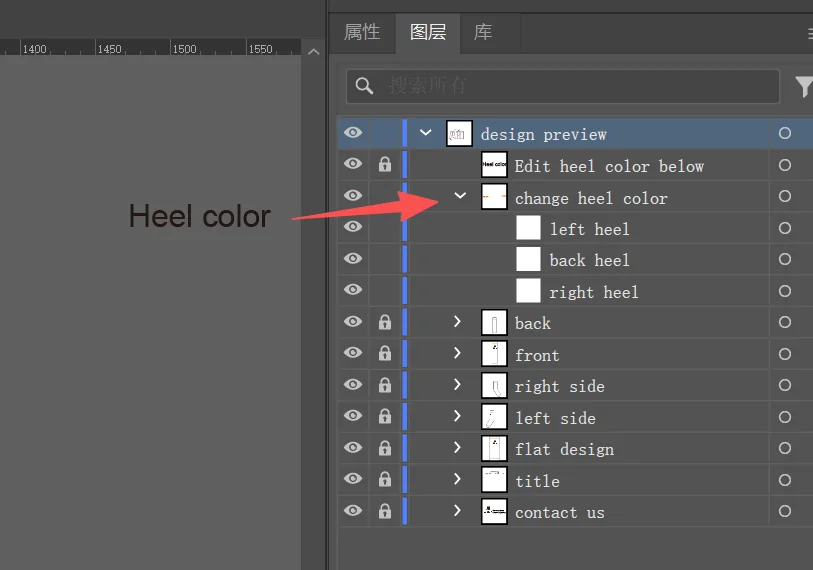Click the left side target circle

[784, 417]
